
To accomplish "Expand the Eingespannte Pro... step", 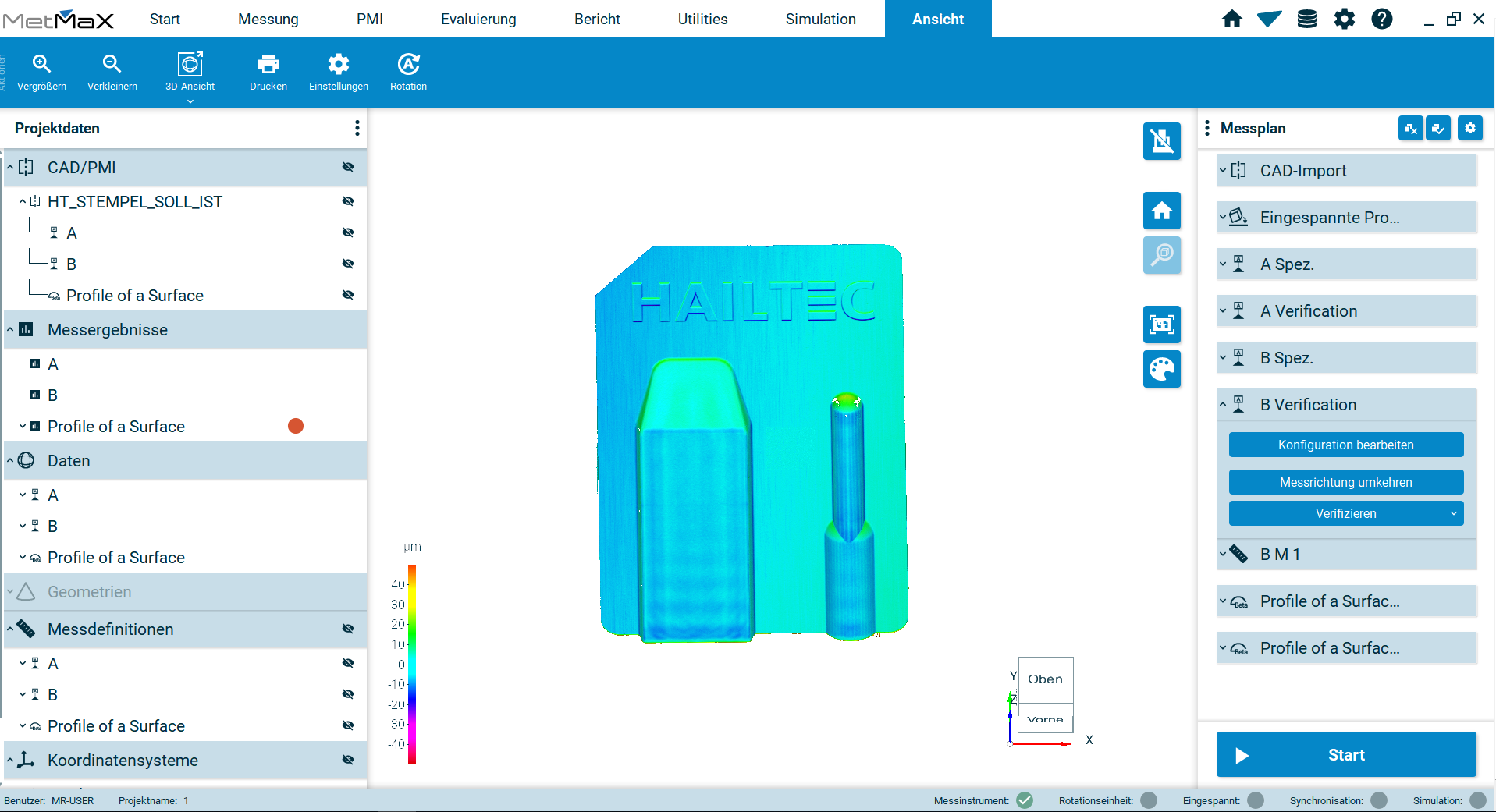I will [1223, 217].
